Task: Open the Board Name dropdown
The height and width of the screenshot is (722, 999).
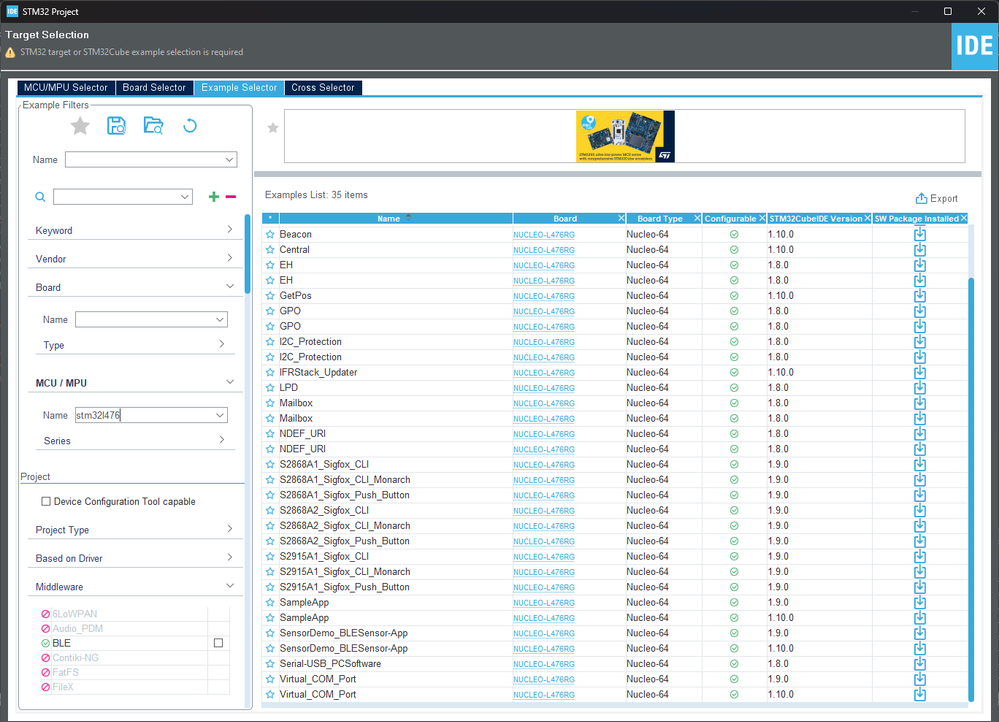Action: click(220, 319)
